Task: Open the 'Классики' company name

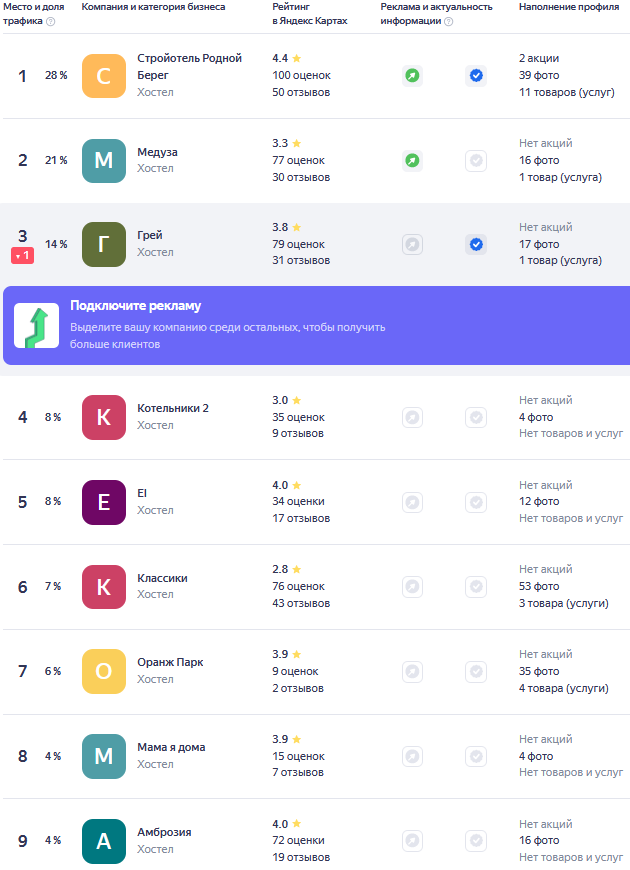Action: coord(163,578)
